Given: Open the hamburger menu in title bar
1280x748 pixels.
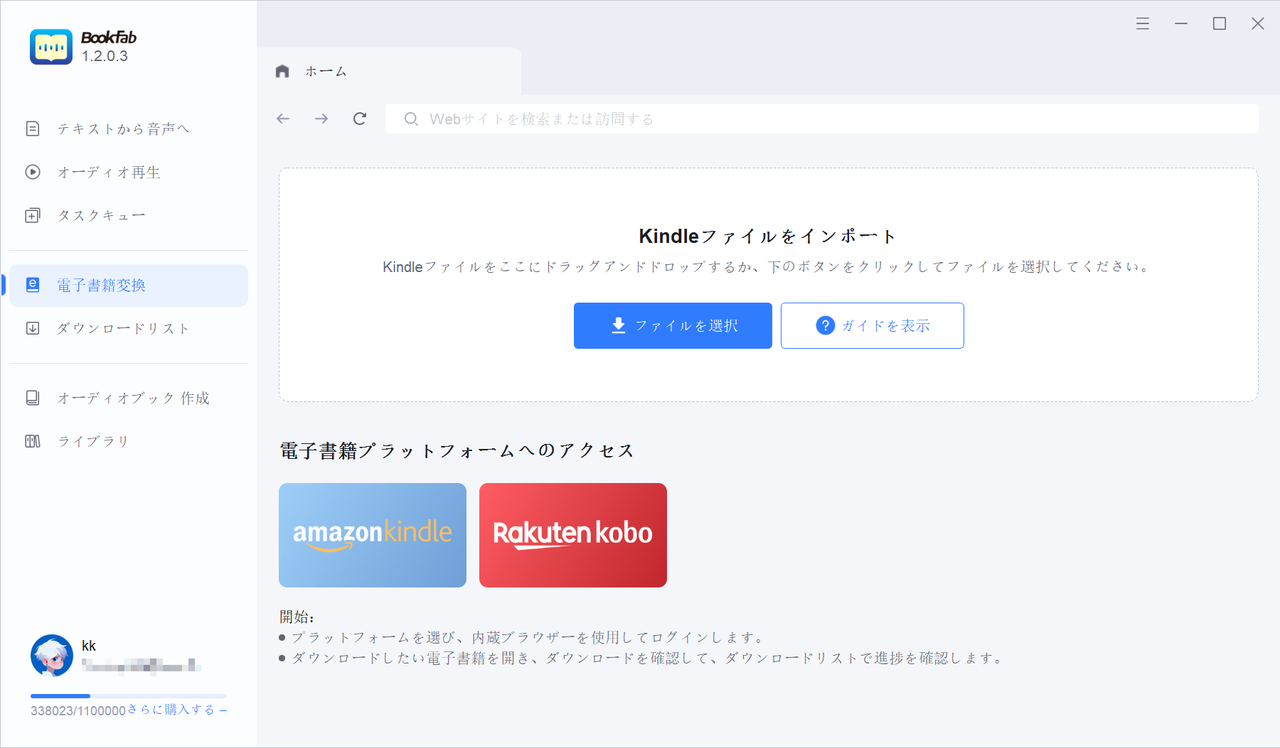Looking at the screenshot, I should click(x=1143, y=24).
